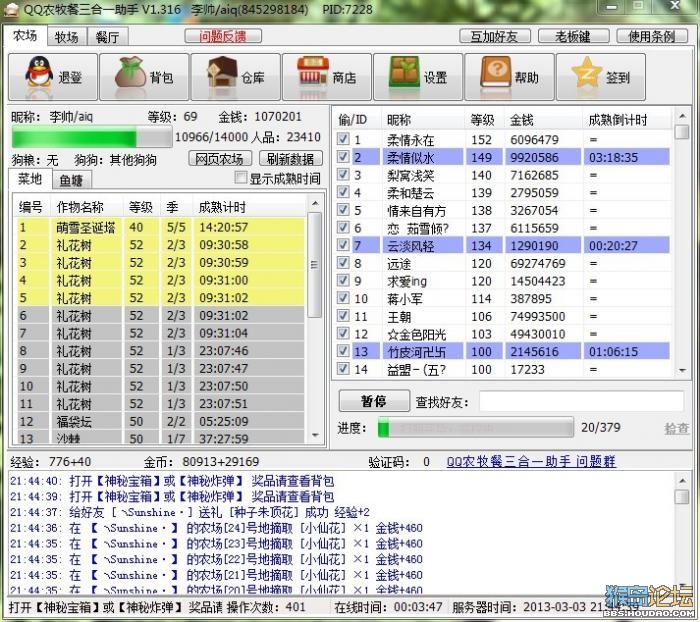Select log entry at 21:44:40

tap(172, 481)
